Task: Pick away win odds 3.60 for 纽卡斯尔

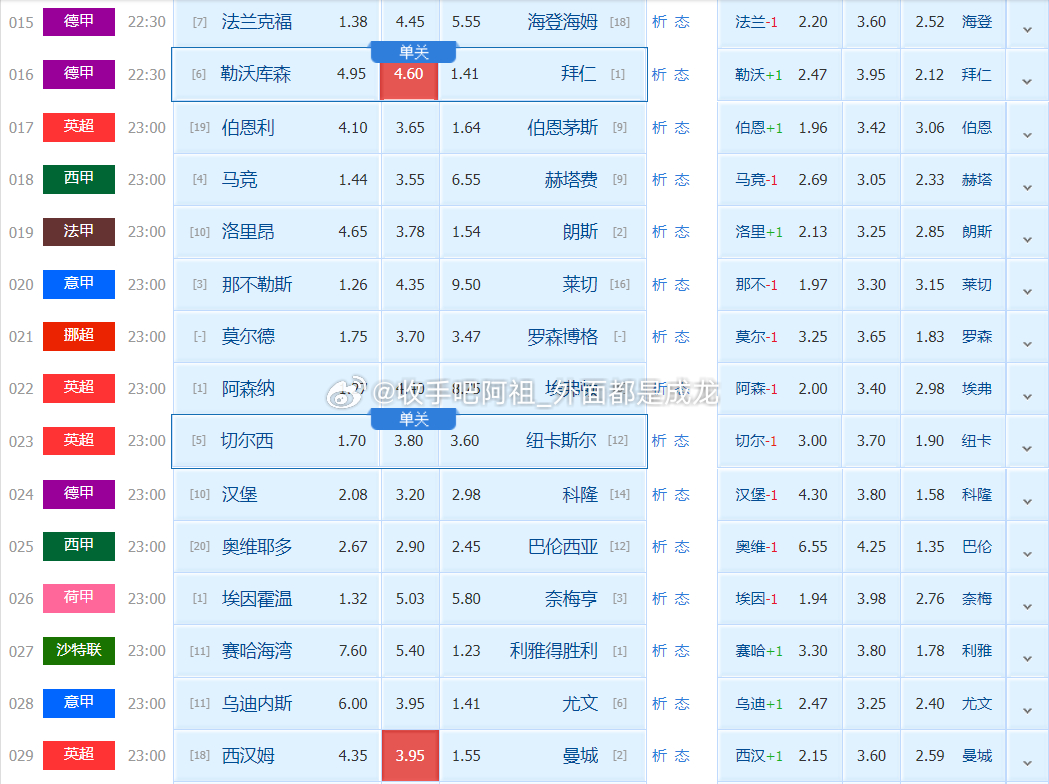Action: point(464,441)
